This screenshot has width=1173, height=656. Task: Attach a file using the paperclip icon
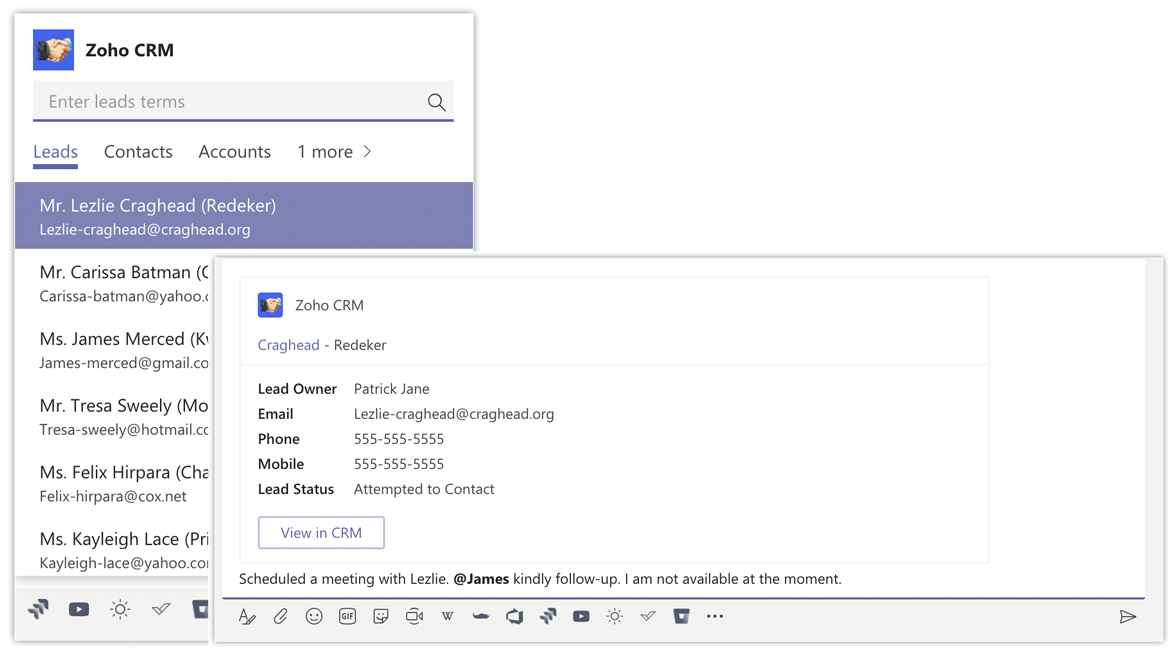pos(281,616)
